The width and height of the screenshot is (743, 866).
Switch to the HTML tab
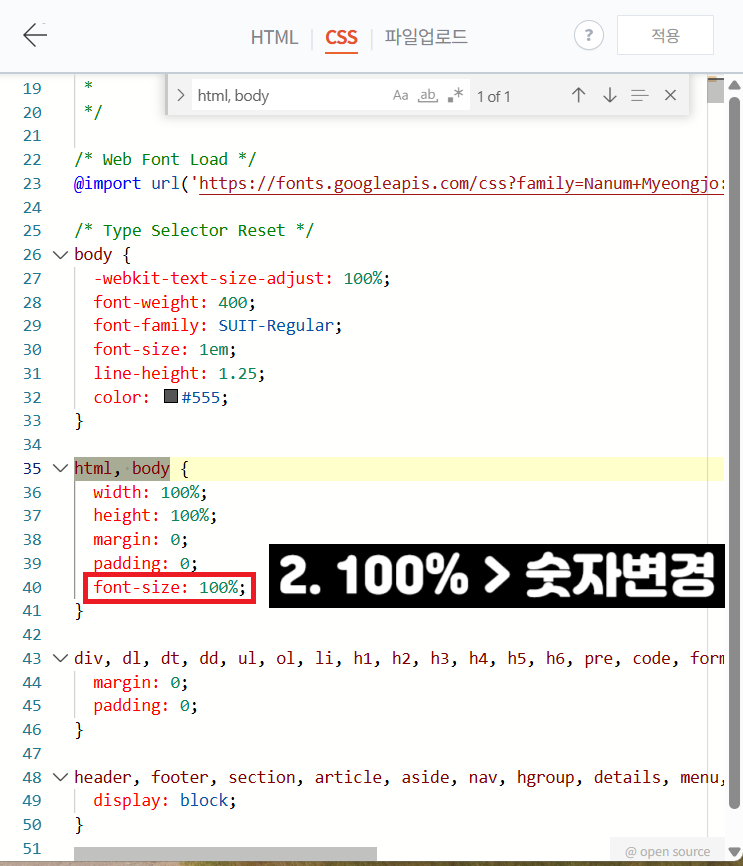click(x=274, y=38)
